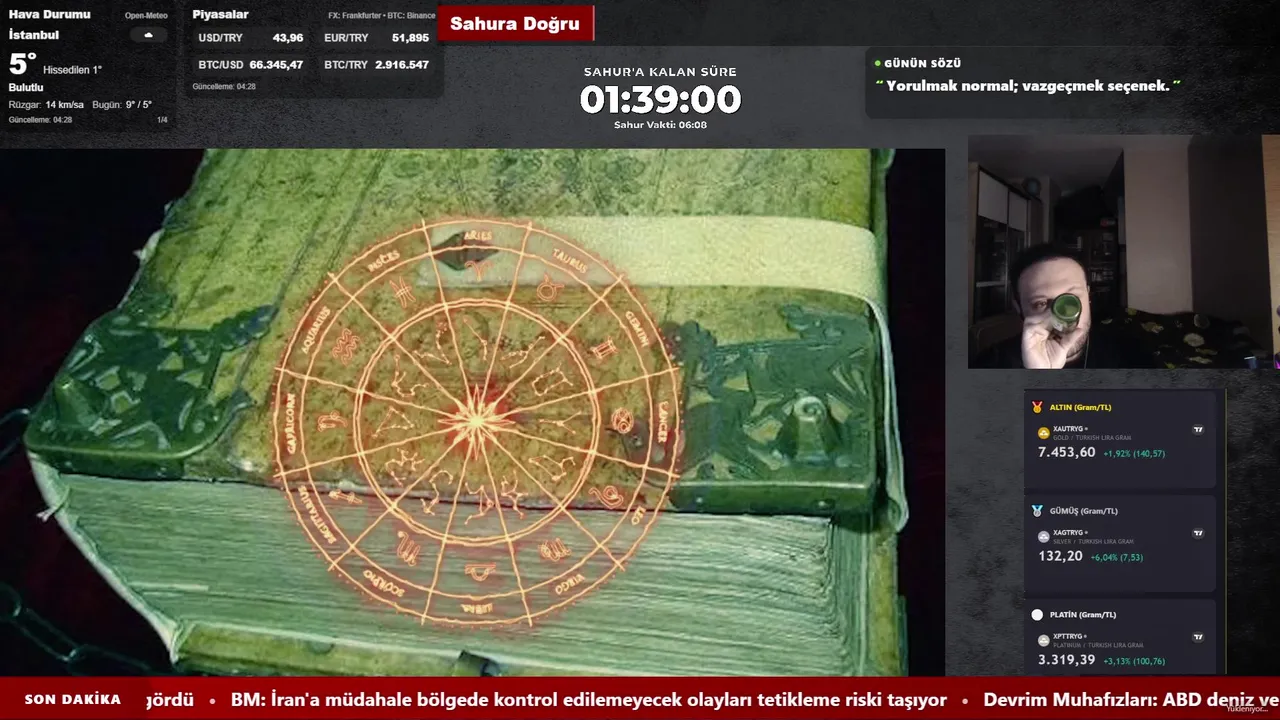Click the quote Yorulmak normal; vazgeçmek seçenek
This screenshot has width=1280, height=720.
point(1028,86)
